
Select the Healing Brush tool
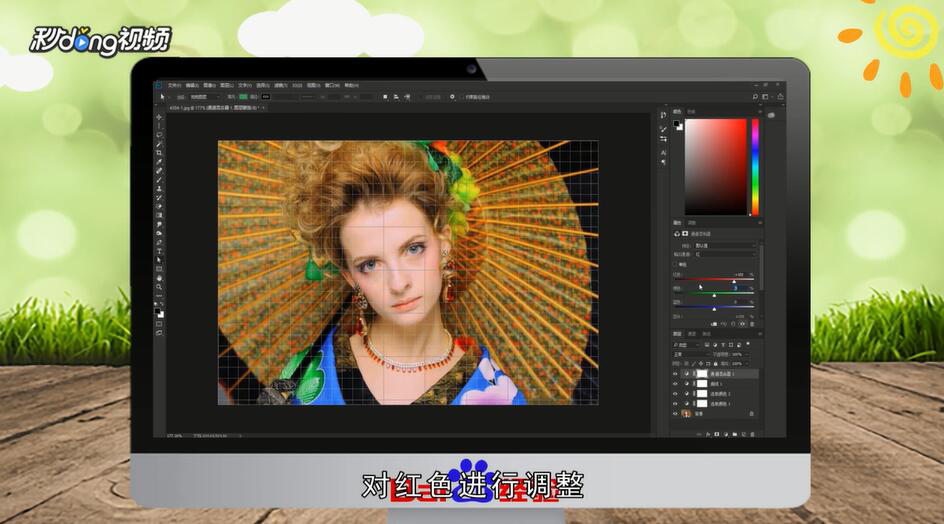pyautogui.click(x=159, y=171)
